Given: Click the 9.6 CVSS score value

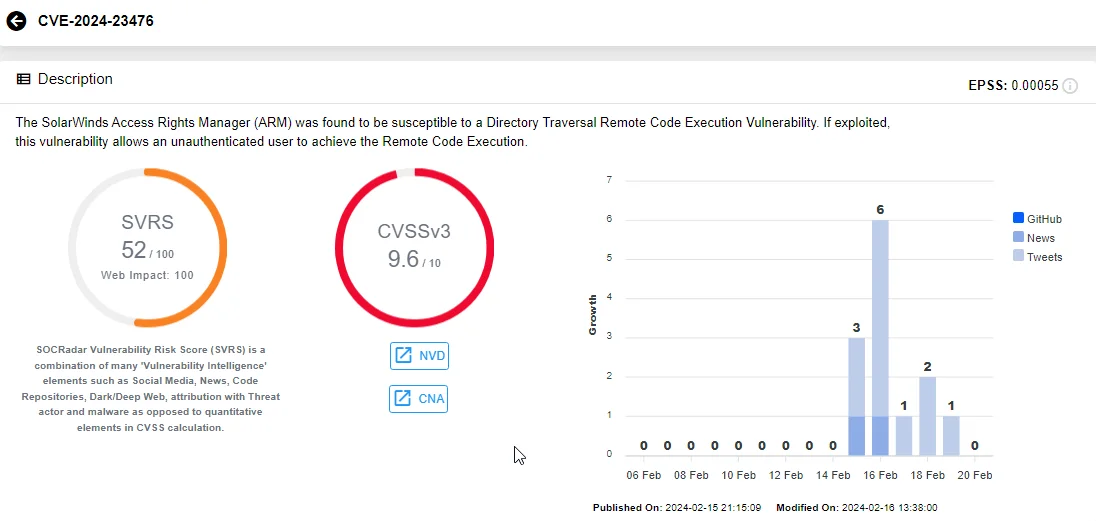Looking at the screenshot, I should [x=403, y=259].
